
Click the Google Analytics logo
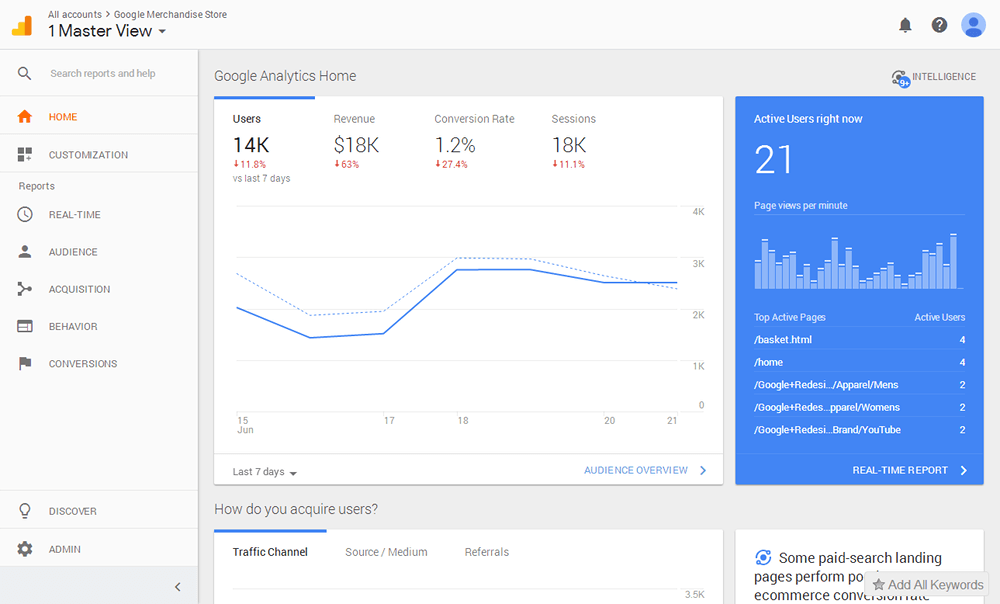22,26
